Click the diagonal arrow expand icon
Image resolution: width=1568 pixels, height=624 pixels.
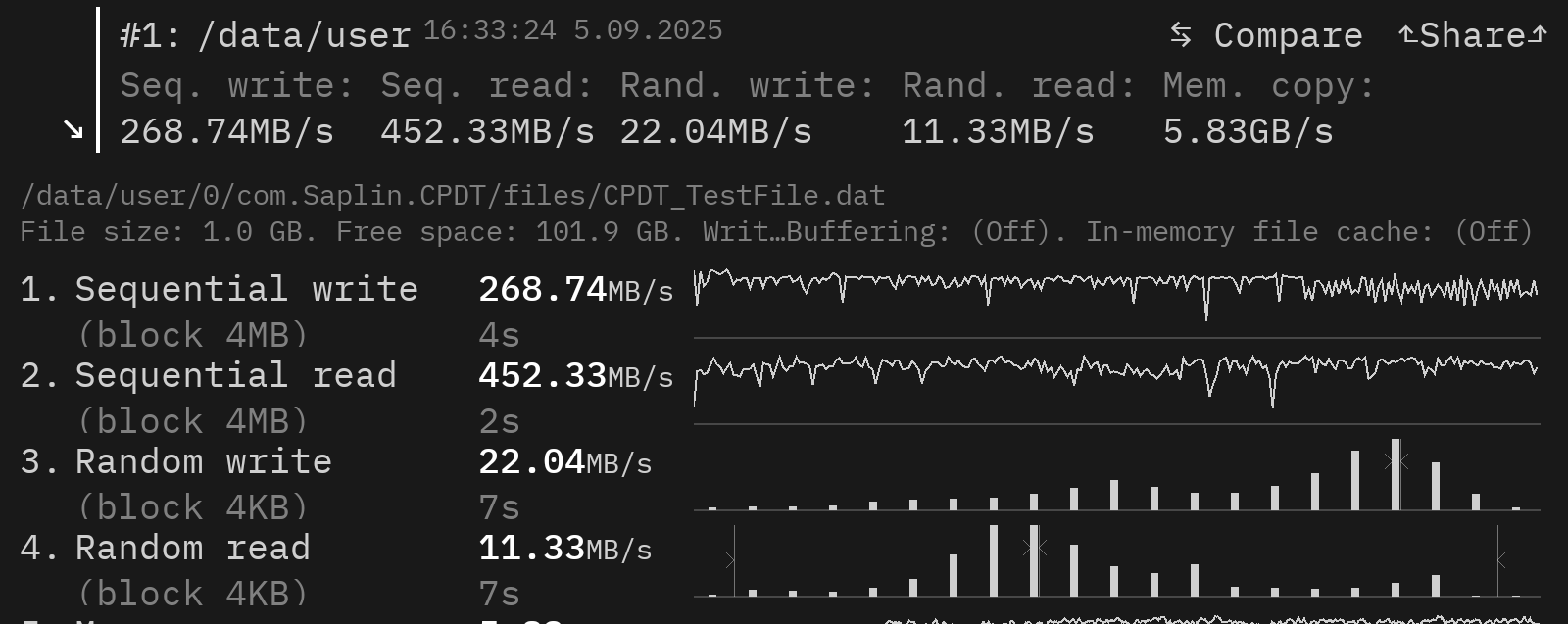(73, 128)
